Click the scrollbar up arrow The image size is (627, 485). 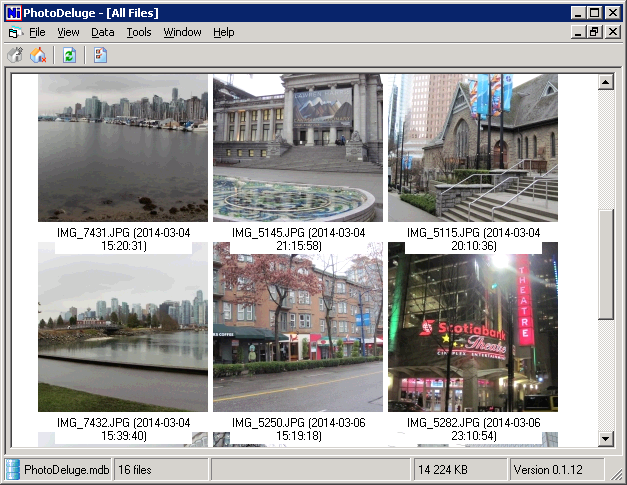[x=605, y=82]
